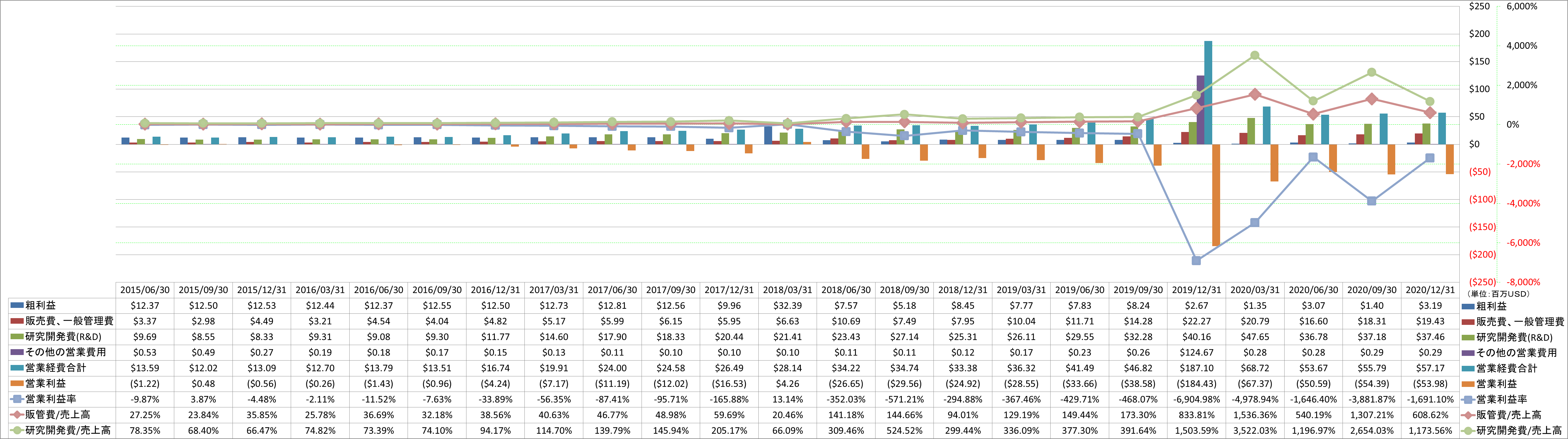Select the 2,654.03% R&D ratio cell

tap(1372, 431)
